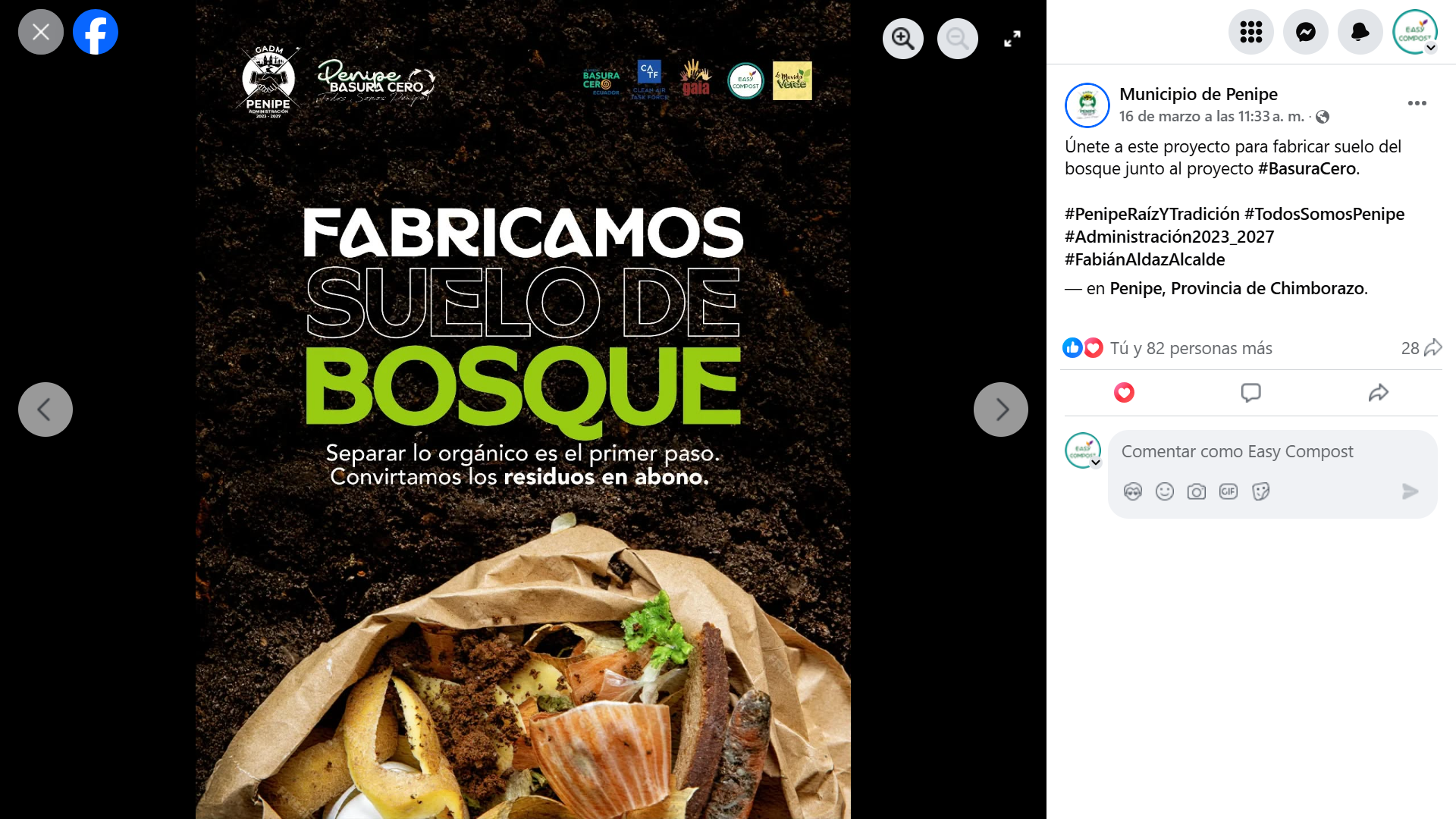Open the #TodosSomosPenipe hashtag
The image size is (1456, 819).
click(1324, 214)
